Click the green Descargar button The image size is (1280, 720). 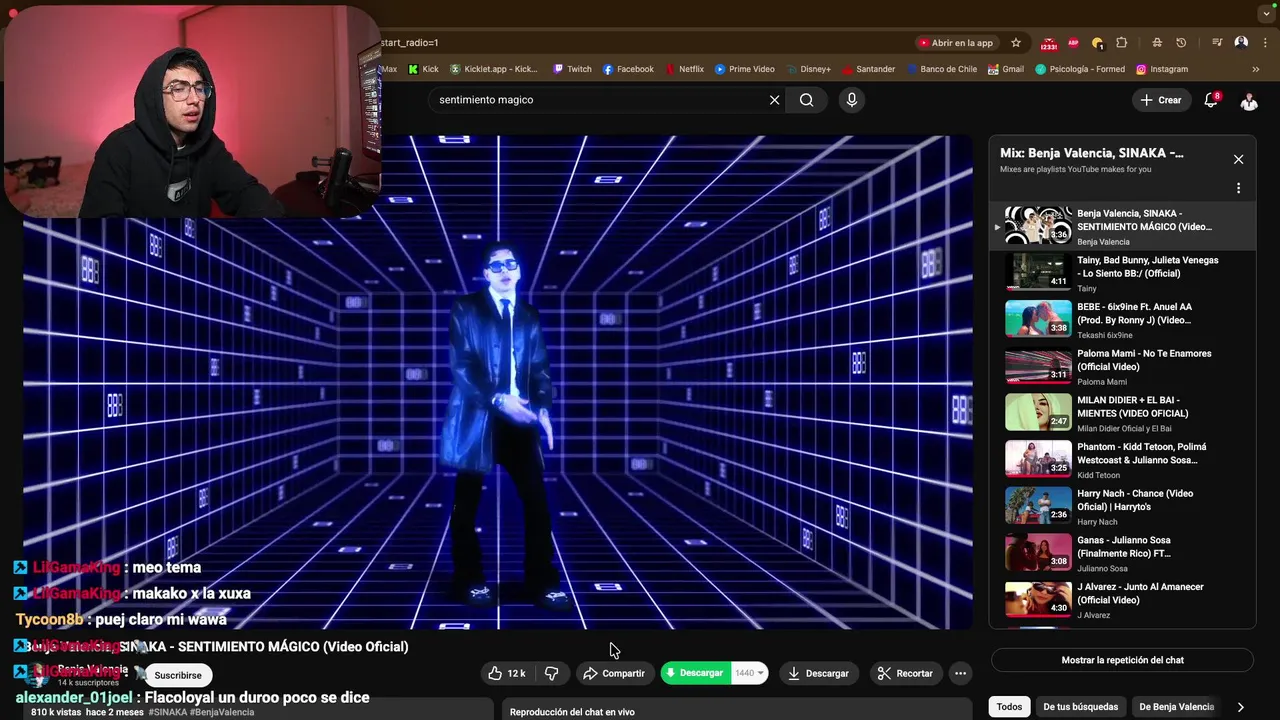[x=695, y=673]
